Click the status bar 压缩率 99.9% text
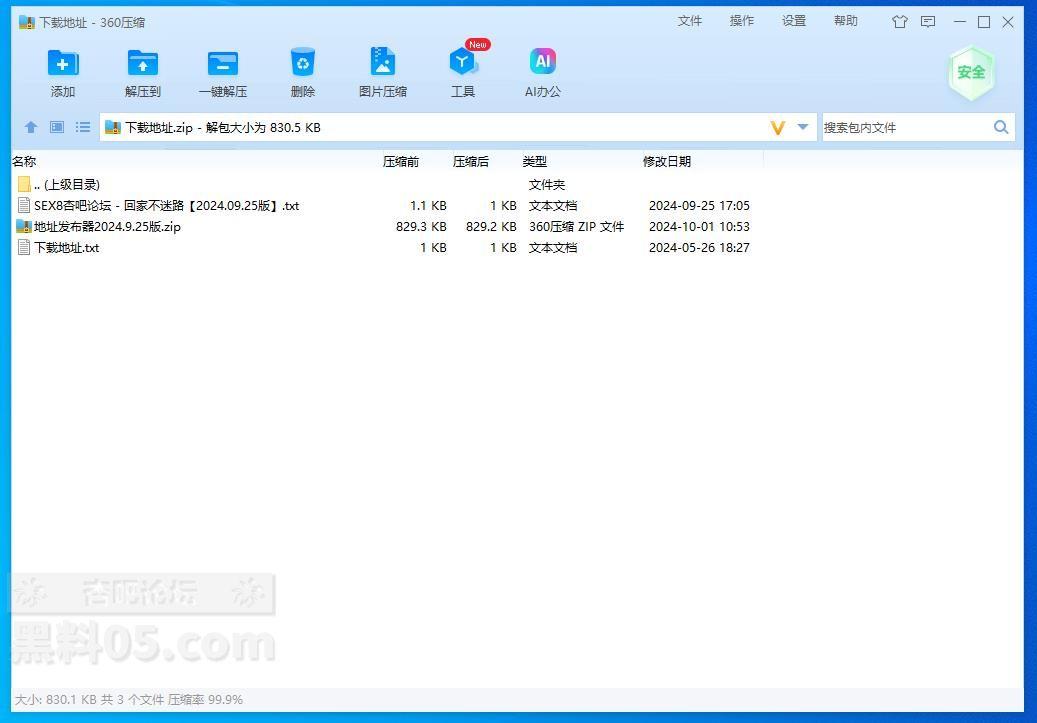 tap(205, 699)
